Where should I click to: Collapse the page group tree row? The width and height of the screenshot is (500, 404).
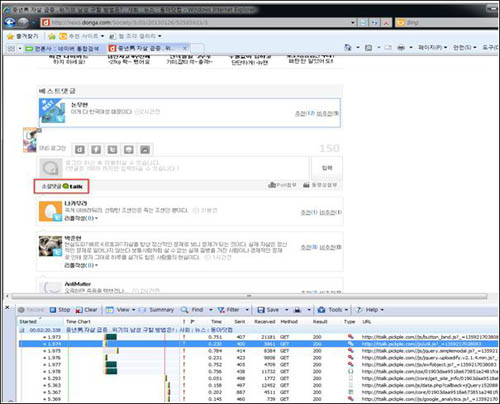pos(22,330)
